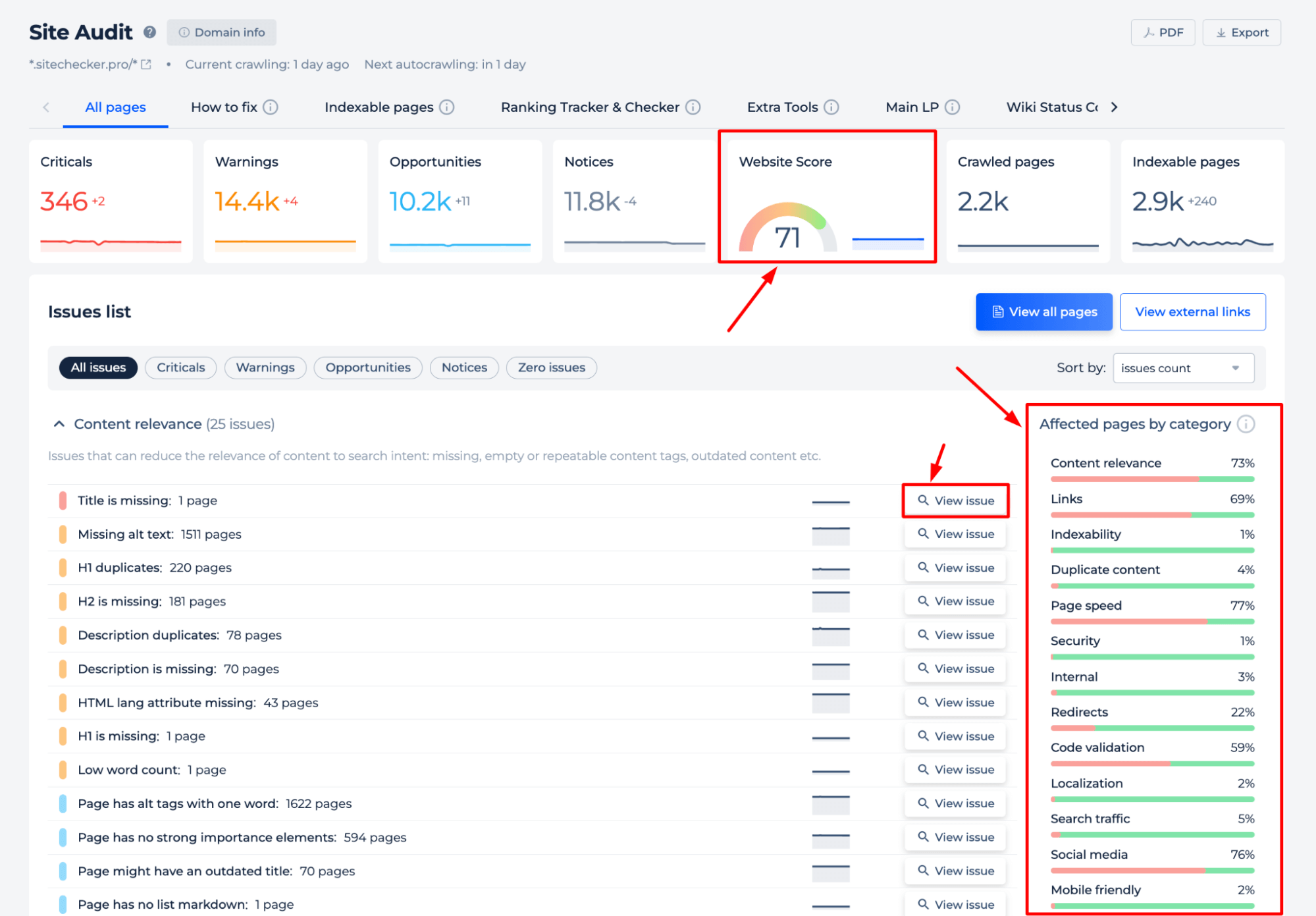Click the Domain info button

pos(221,32)
